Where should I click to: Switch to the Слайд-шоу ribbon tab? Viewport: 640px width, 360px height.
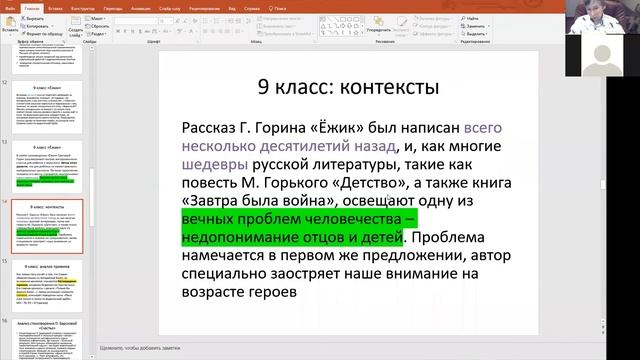click(x=169, y=8)
